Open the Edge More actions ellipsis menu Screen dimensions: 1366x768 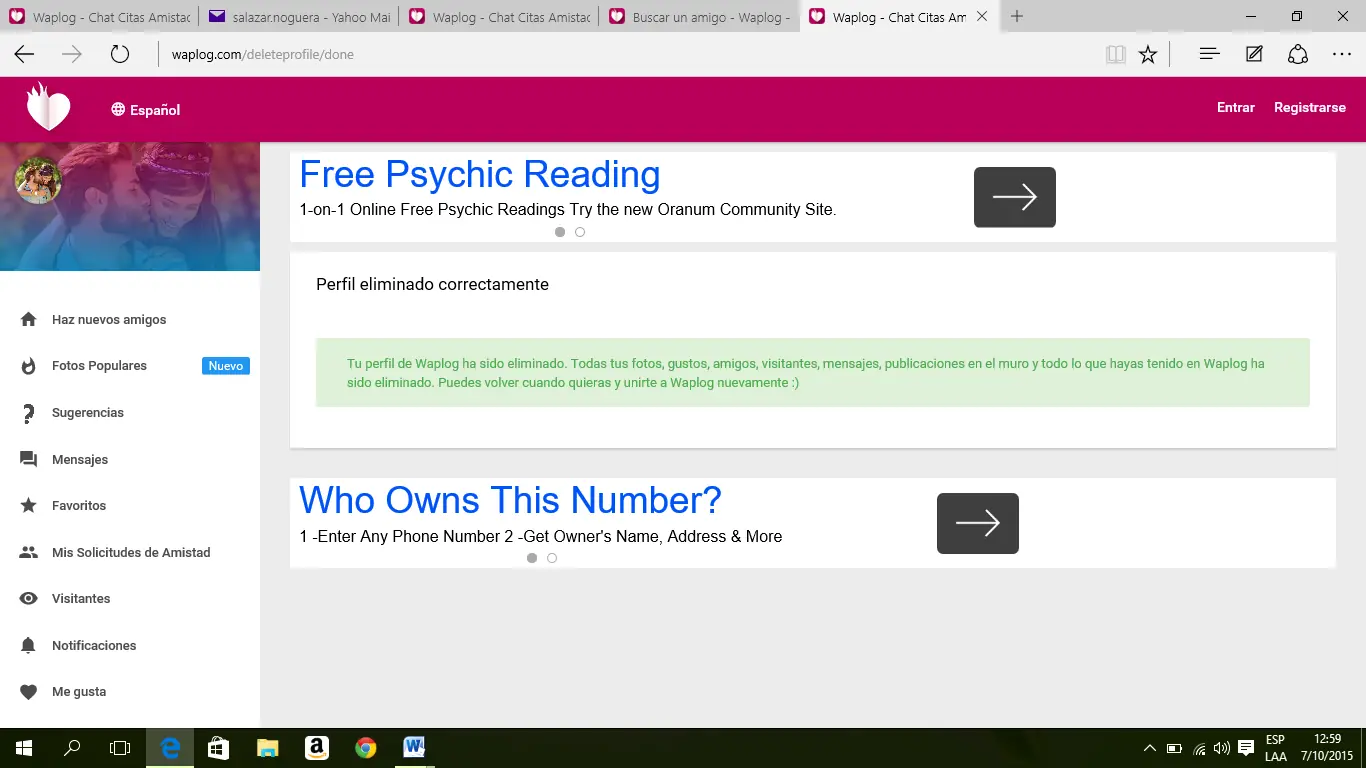(1342, 55)
